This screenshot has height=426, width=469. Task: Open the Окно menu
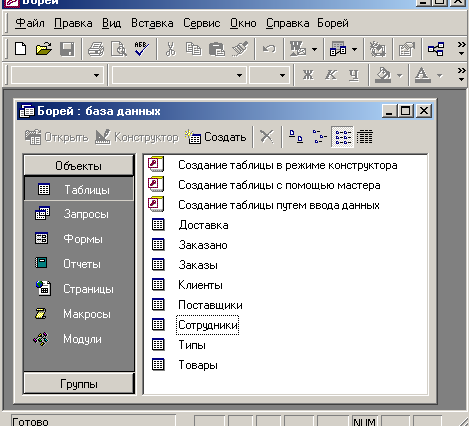tap(243, 23)
